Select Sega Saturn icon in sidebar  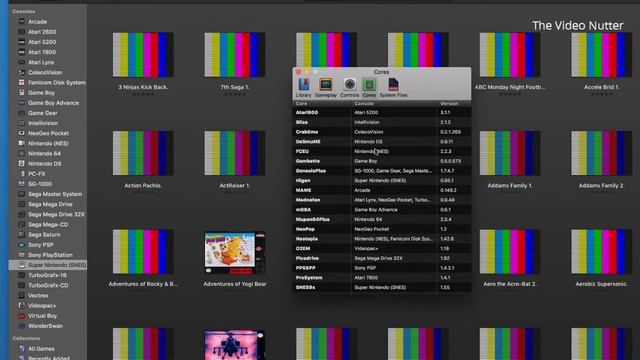coord(22,235)
